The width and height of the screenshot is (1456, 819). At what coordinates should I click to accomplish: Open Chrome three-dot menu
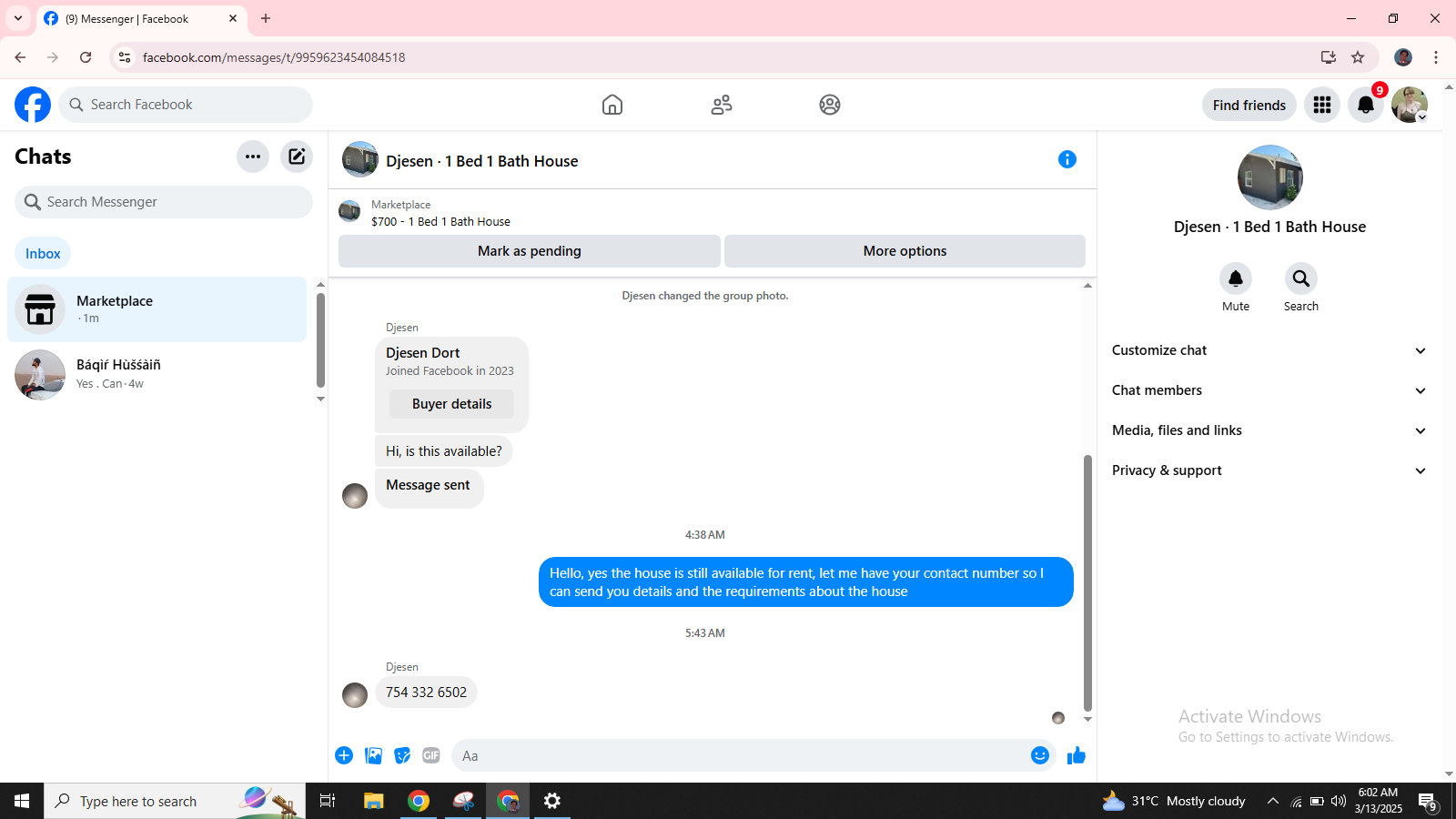pos(1436,57)
